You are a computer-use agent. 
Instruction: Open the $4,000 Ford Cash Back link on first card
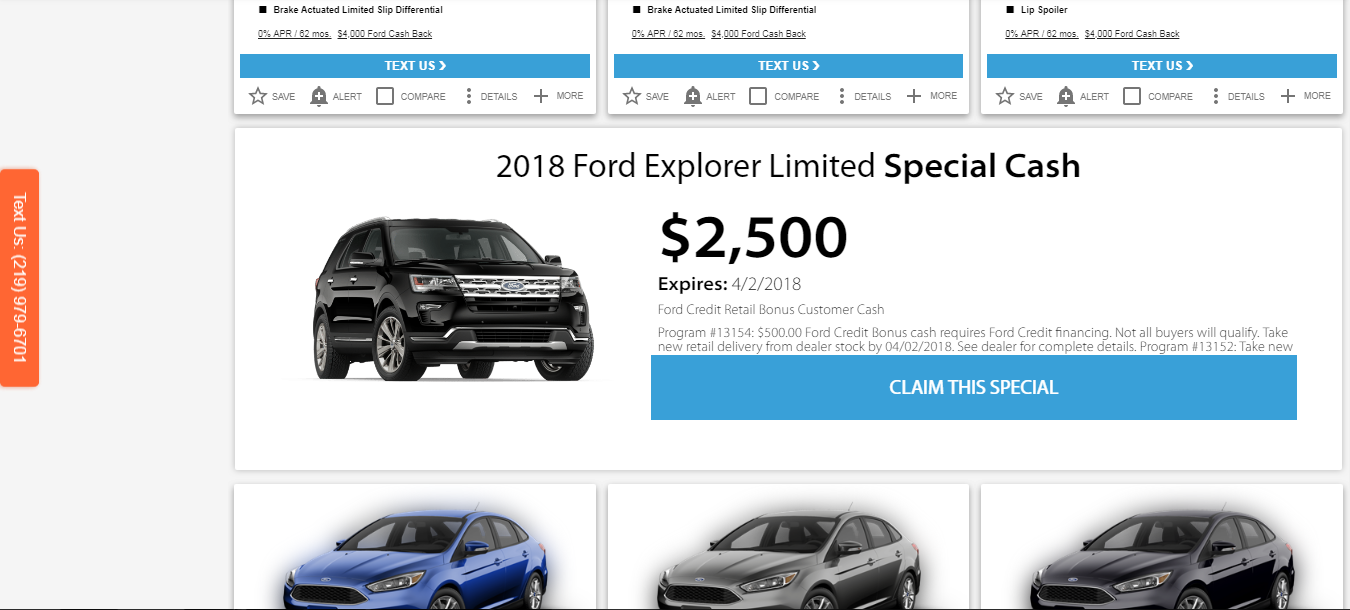[385, 34]
